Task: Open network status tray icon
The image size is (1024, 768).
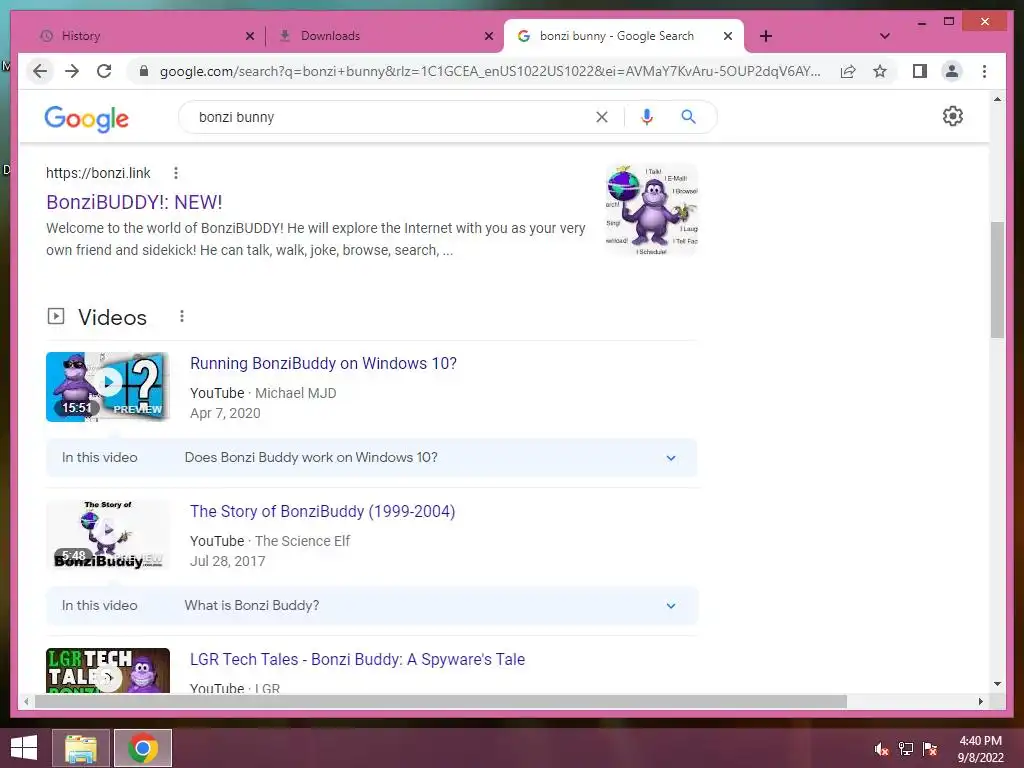Action: tap(905, 749)
